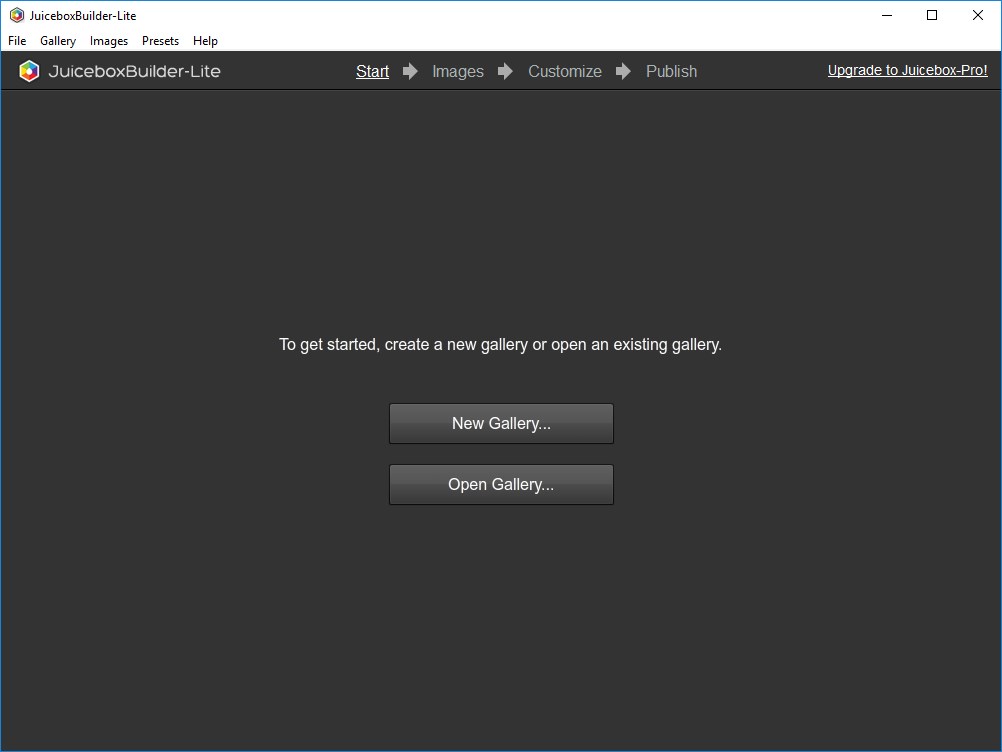The image size is (1002, 752).
Task: Open the Customize step
Action: tap(565, 71)
